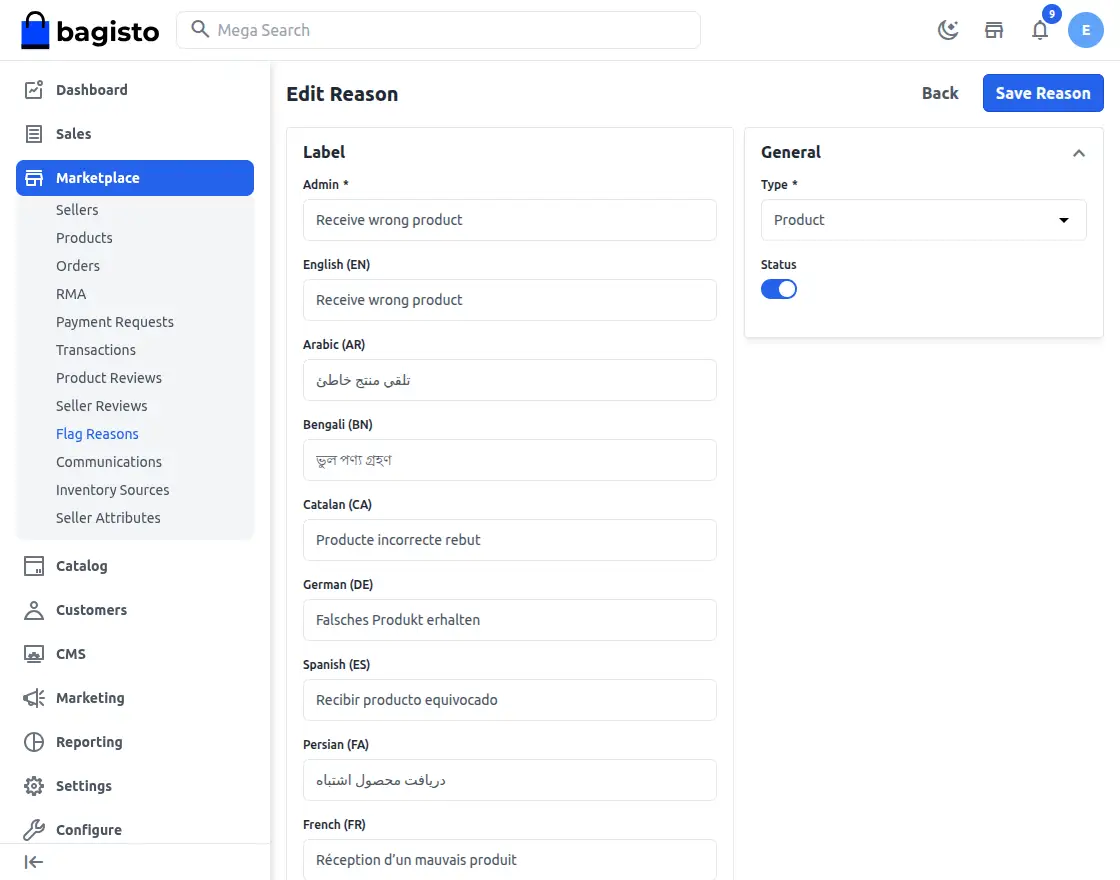Click the Back link
1120x880 pixels.
[x=940, y=93]
